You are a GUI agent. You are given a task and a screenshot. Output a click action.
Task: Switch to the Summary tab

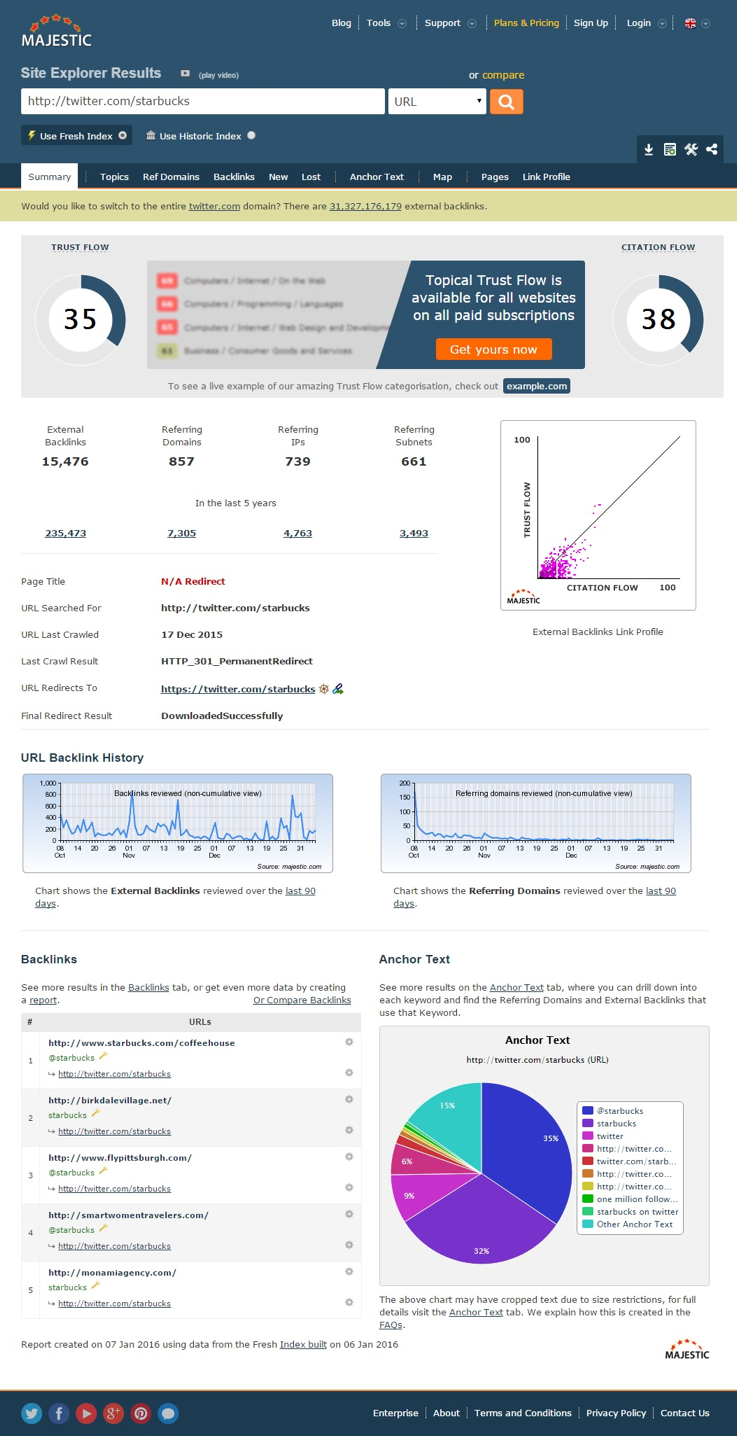49,176
